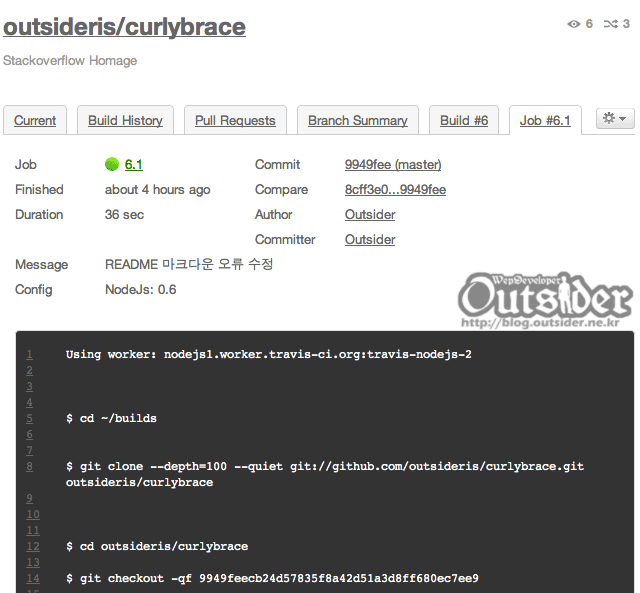The height and width of the screenshot is (593, 640).
Task: Click log line number 11
Action: 33,531
